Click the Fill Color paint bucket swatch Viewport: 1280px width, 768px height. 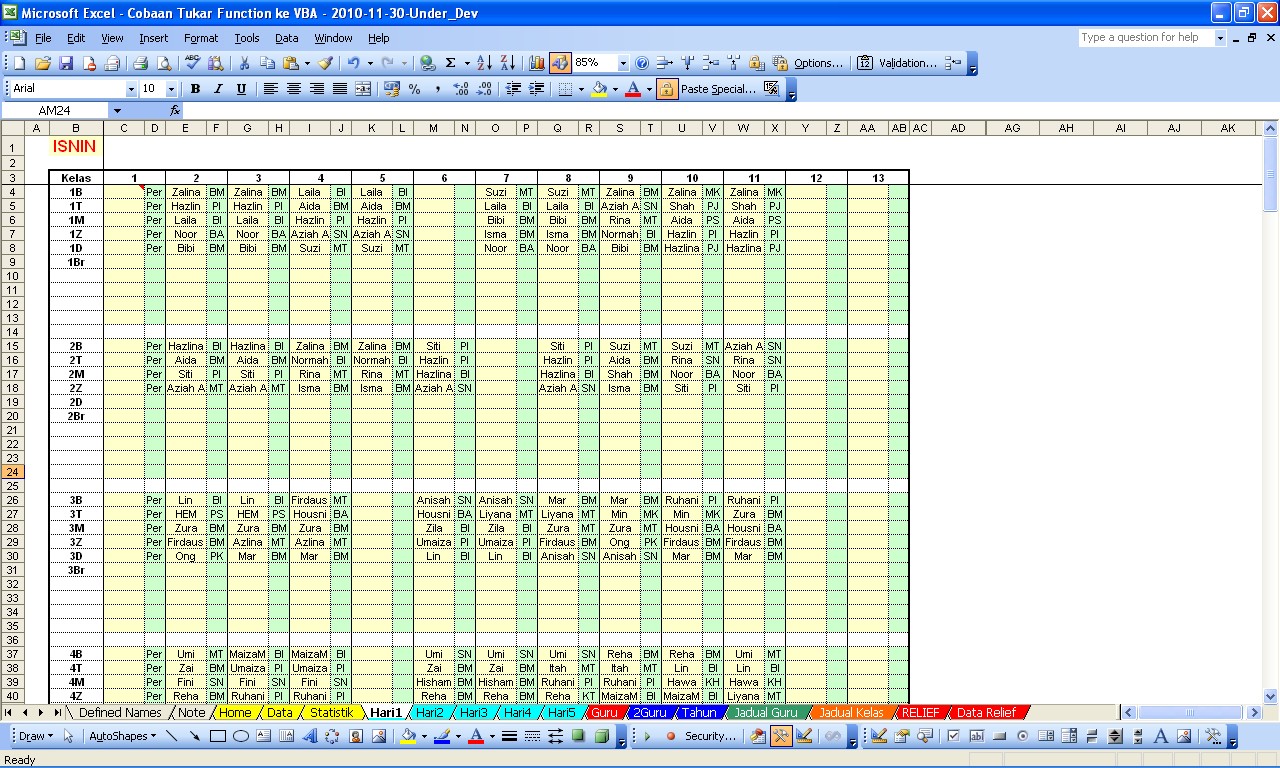point(598,89)
